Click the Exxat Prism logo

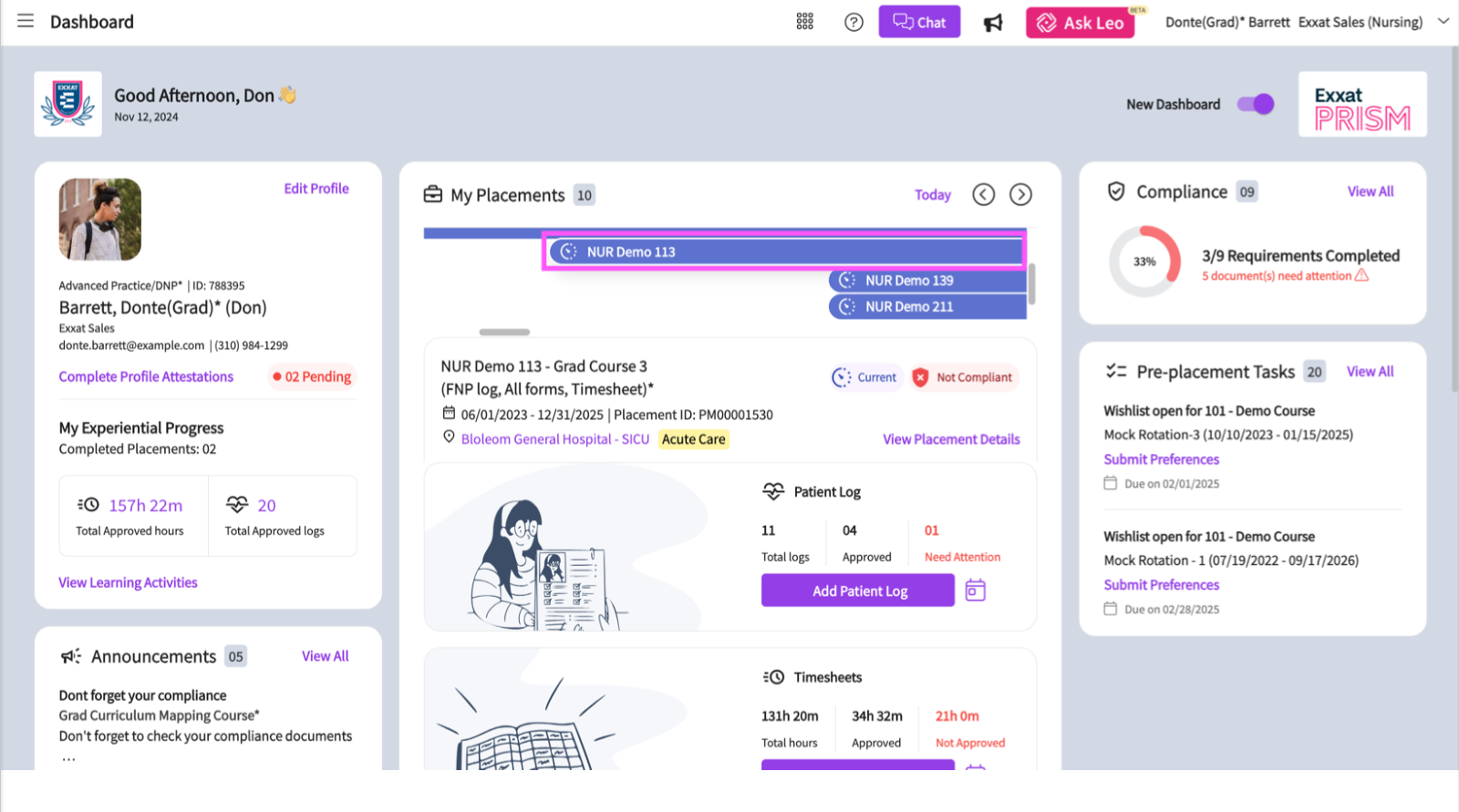(x=1361, y=105)
